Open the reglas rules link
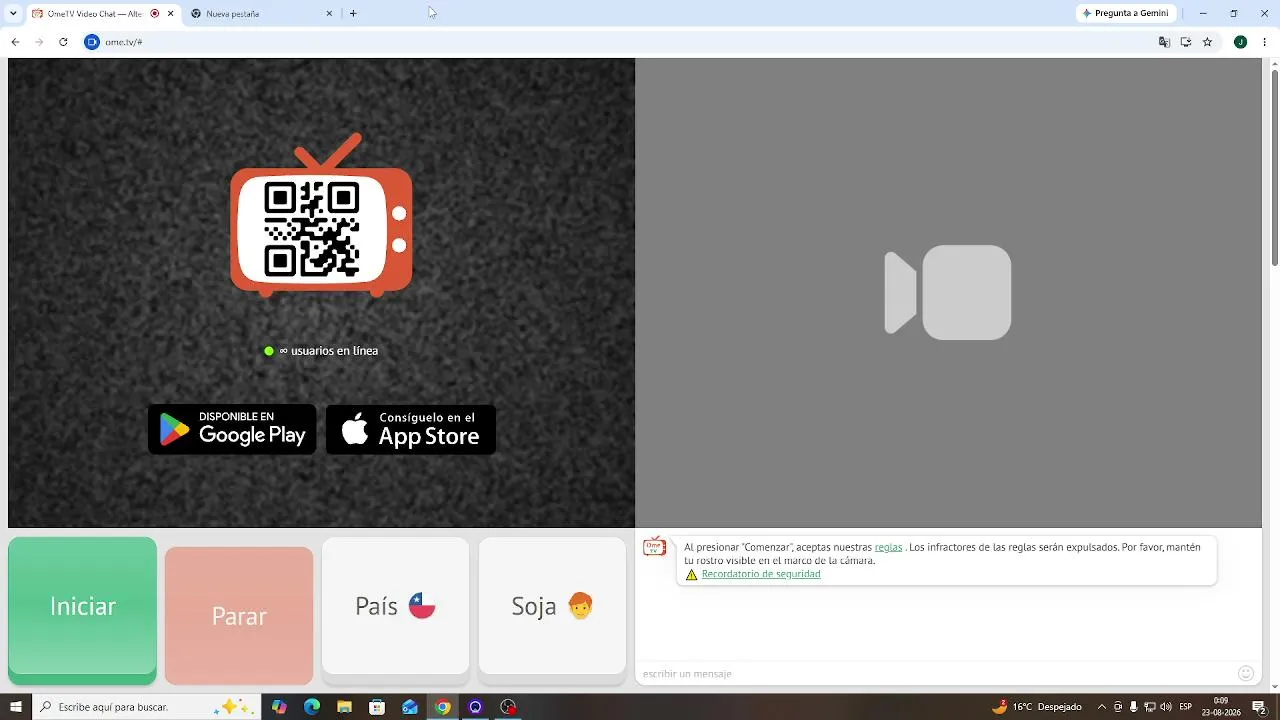The height and width of the screenshot is (720, 1280). (x=888, y=547)
